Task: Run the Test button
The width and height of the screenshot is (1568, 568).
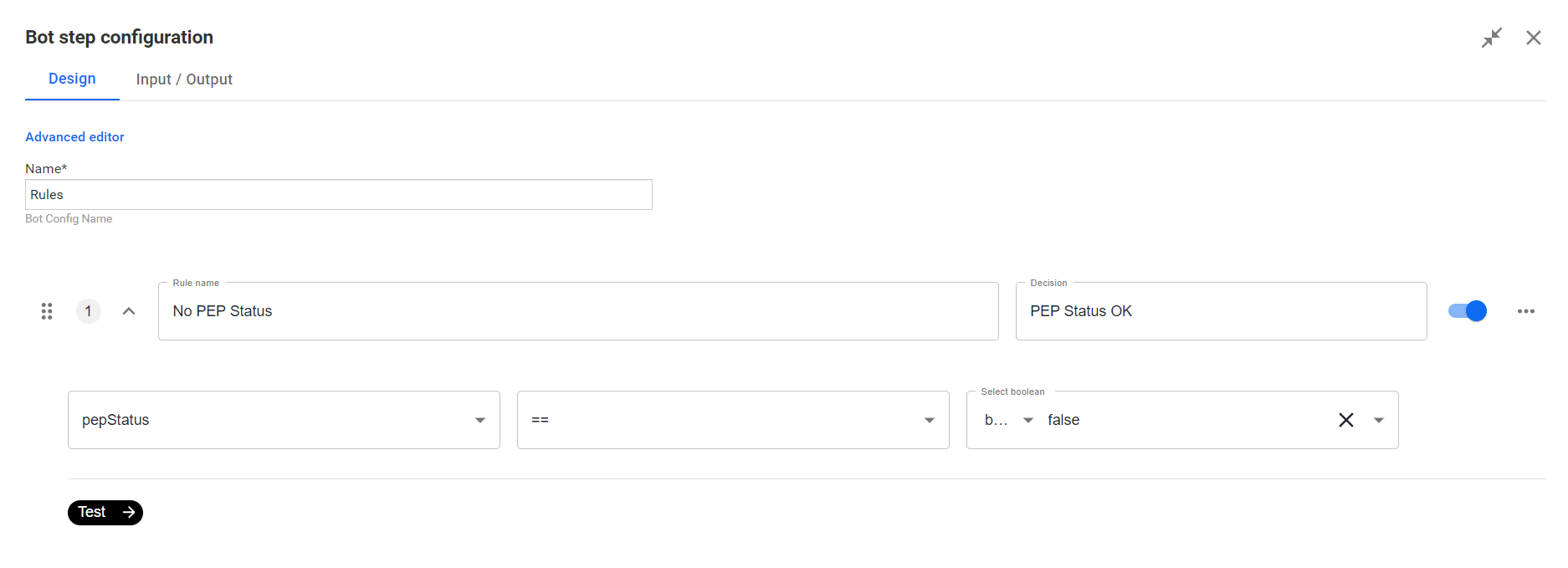Action: [x=105, y=512]
